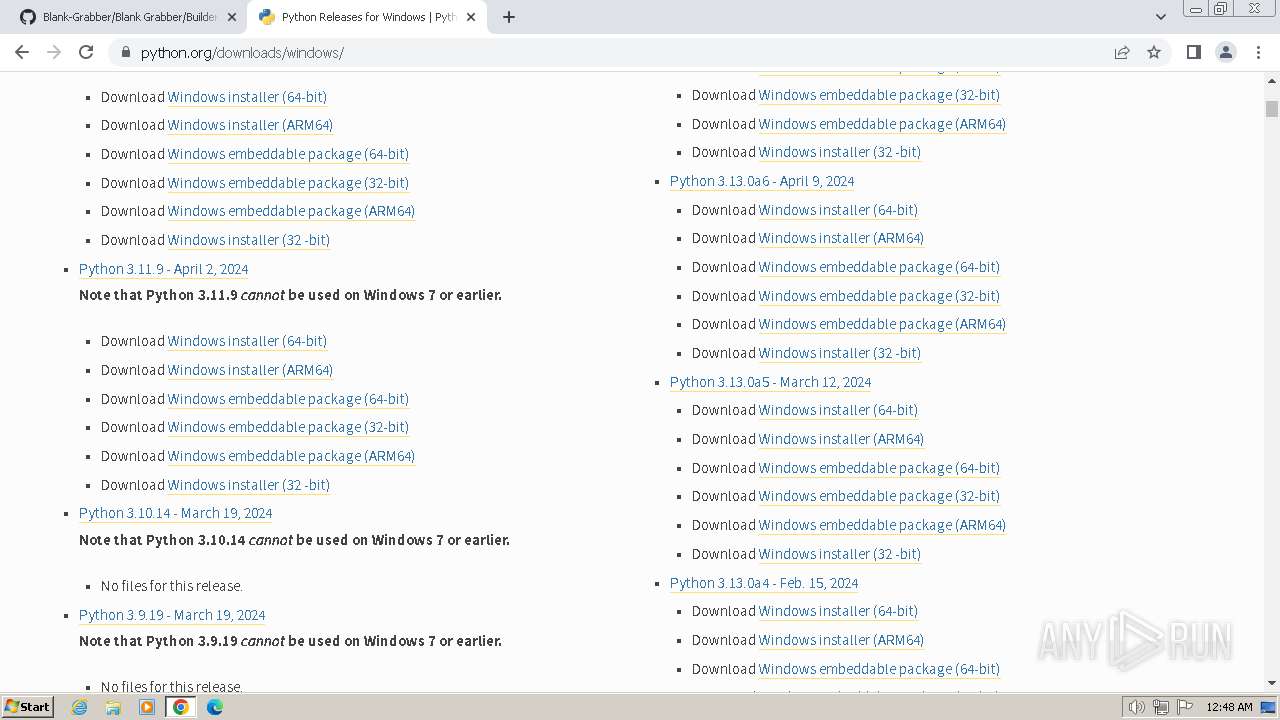Viewport: 1280px width, 720px height.
Task: Download Windows installer (32-bit) for Python 3.11.9
Action: pos(249,485)
